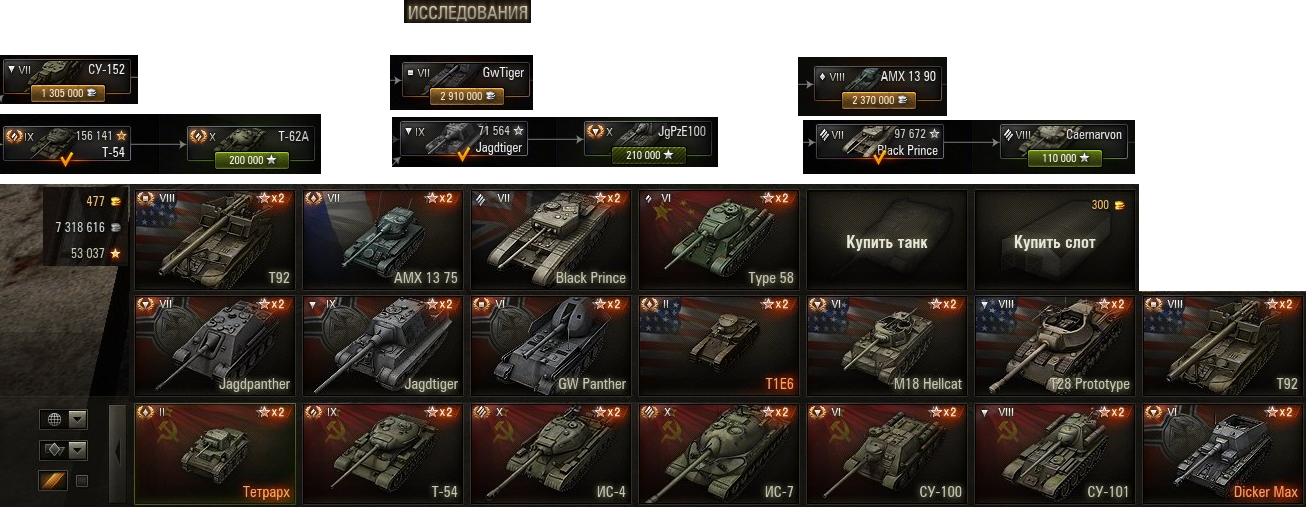Select the Тетрарх tank in carousel

tap(215, 453)
